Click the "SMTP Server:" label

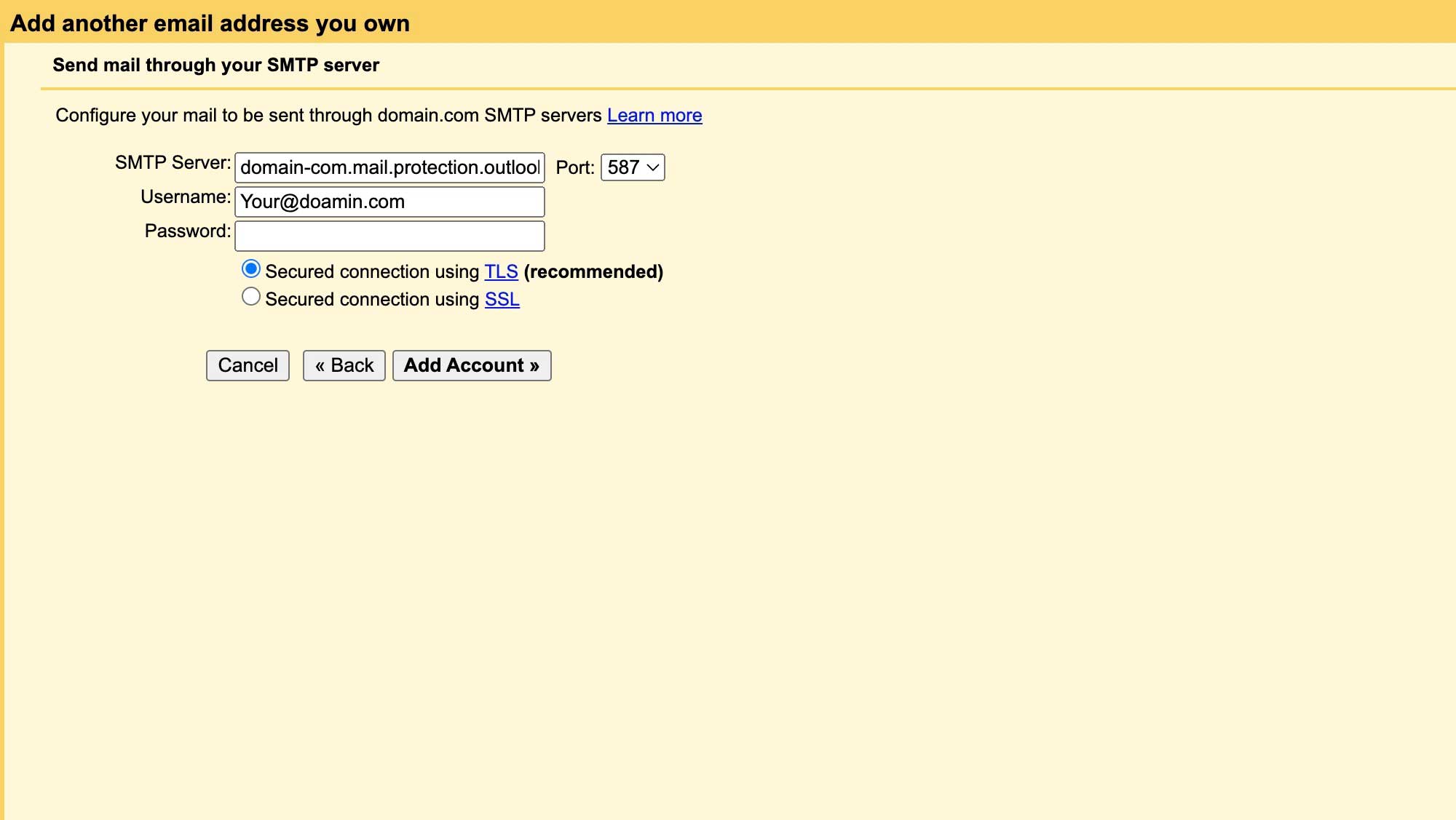click(173, 162)
